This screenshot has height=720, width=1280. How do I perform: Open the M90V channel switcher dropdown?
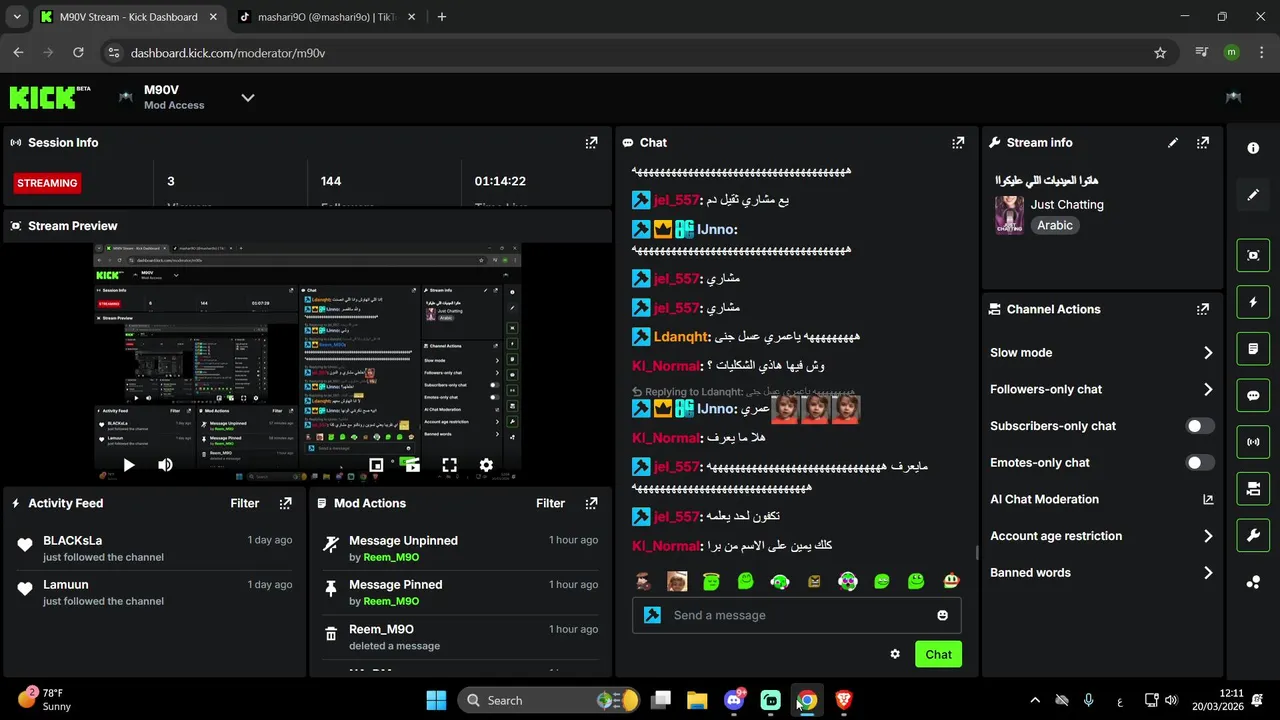[248, 98]
